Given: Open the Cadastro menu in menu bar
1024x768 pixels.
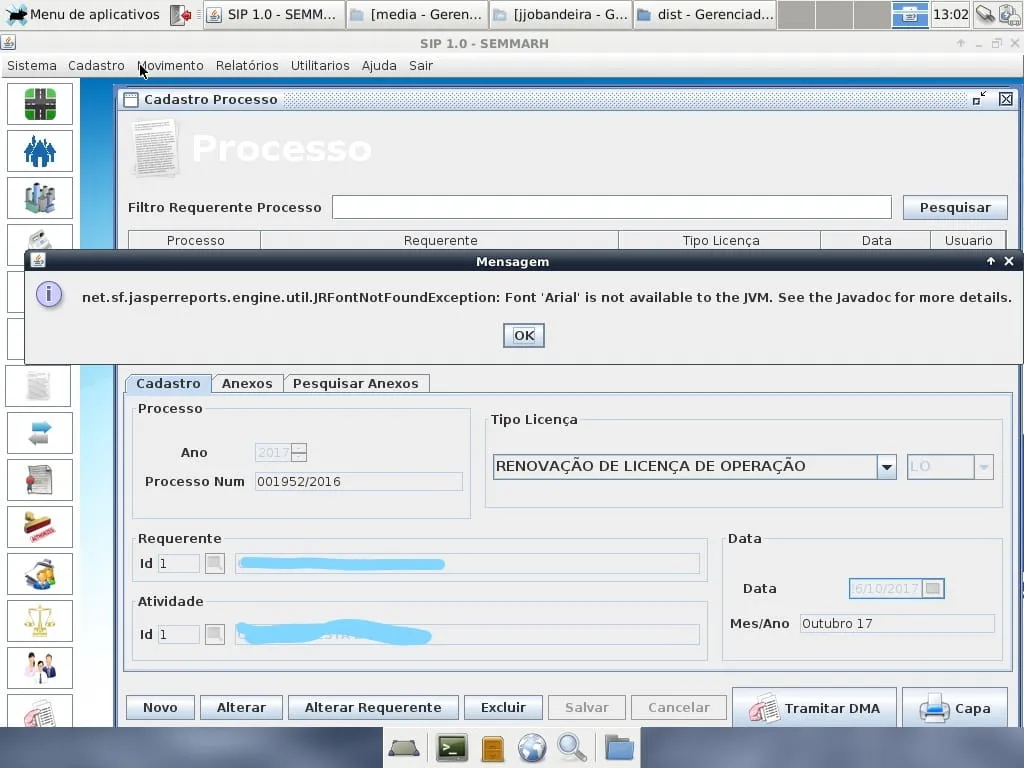Looking at the screenshot, I should [x=96, y=65].
